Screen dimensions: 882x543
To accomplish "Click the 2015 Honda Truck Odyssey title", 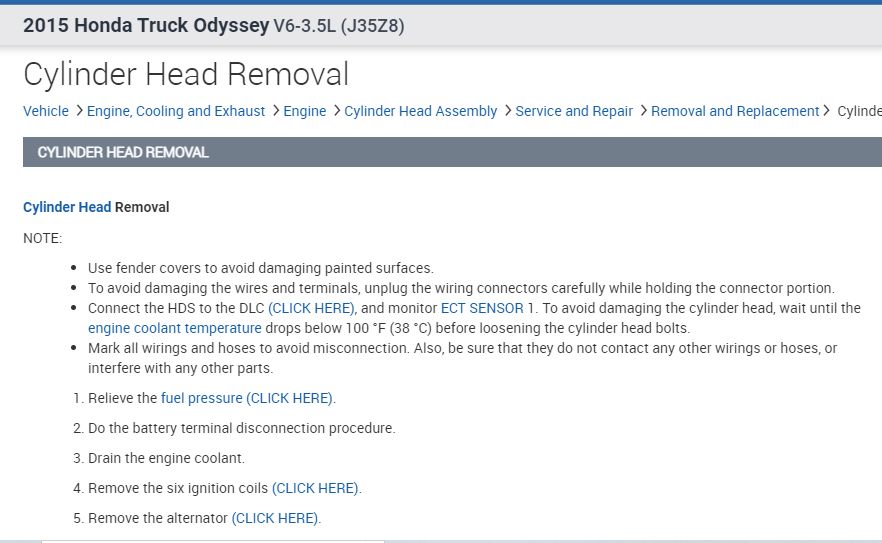I will point(147,25).
